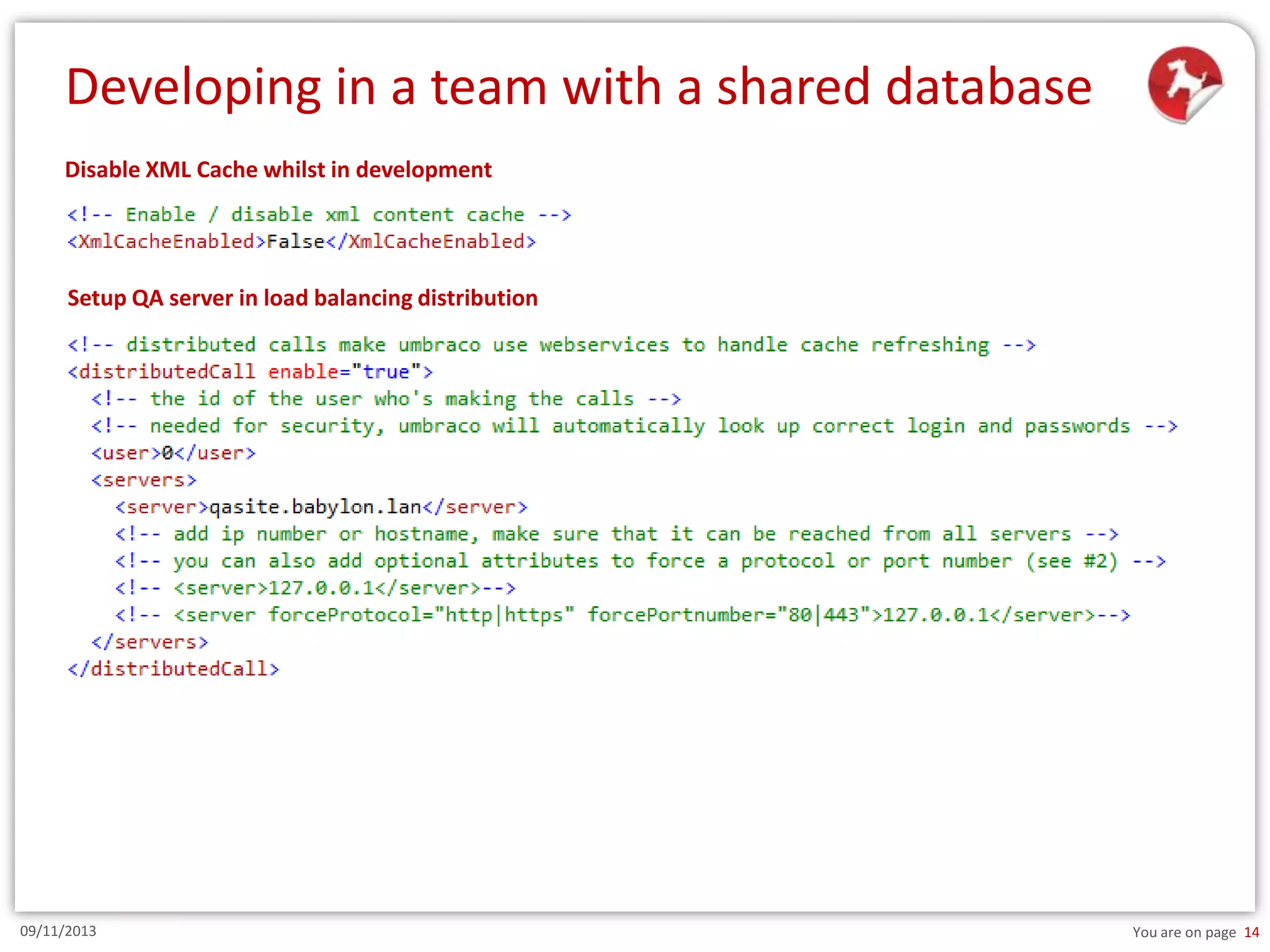Click comment 'add ip number or hostname'
1270x952 pixels.
(617, 534)
